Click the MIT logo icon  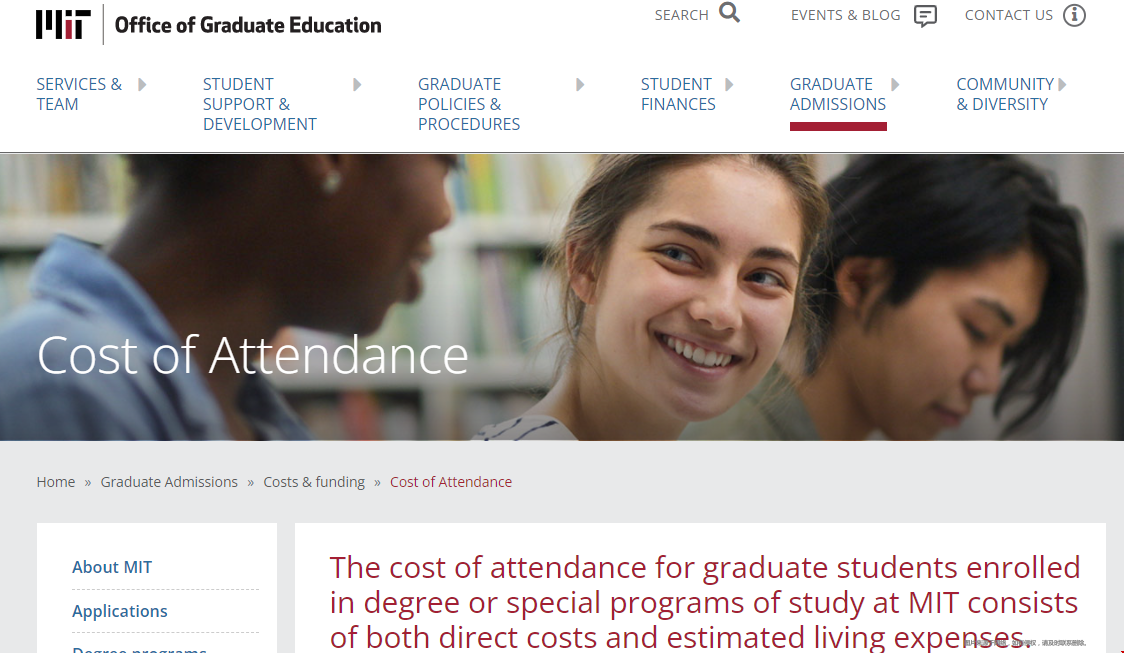tap(63, 24)
